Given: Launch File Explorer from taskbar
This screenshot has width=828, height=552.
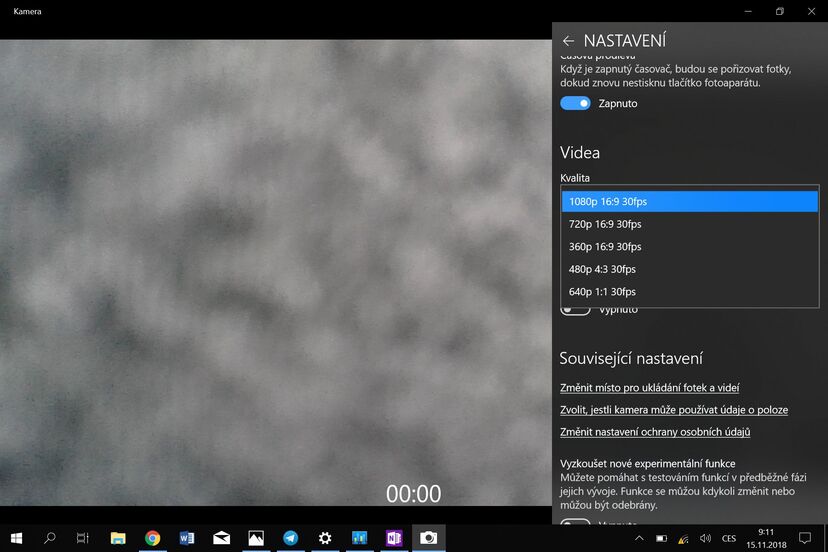Looking at the screenshot, I should click(118, 538).
